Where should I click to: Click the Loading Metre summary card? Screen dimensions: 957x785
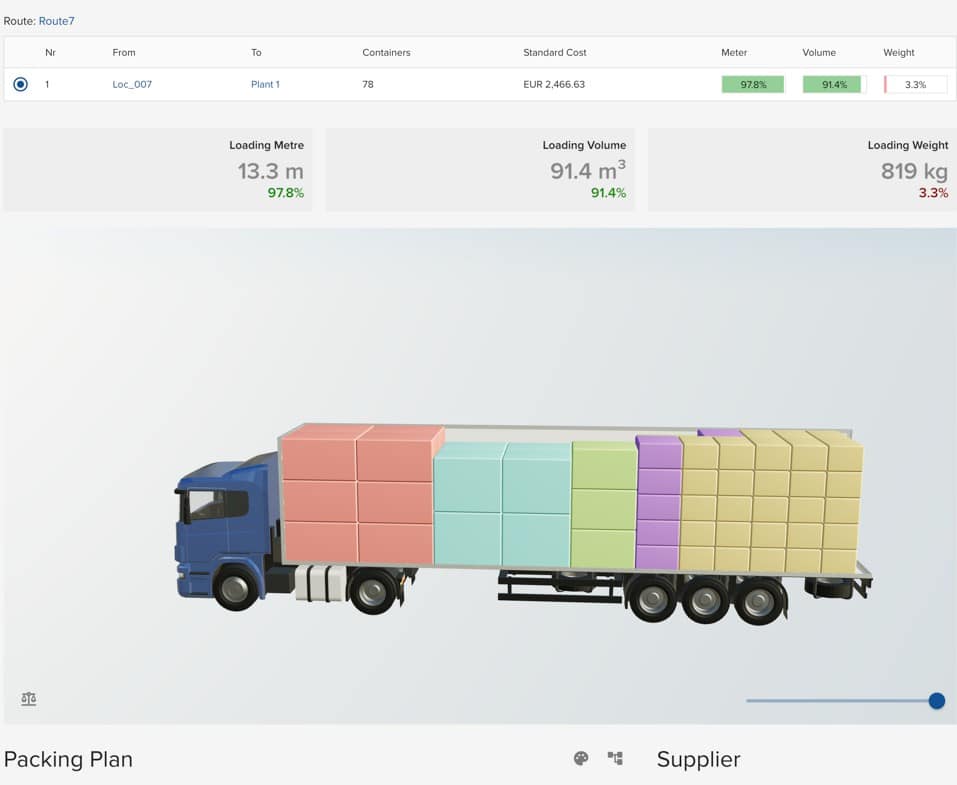(158, 170)
